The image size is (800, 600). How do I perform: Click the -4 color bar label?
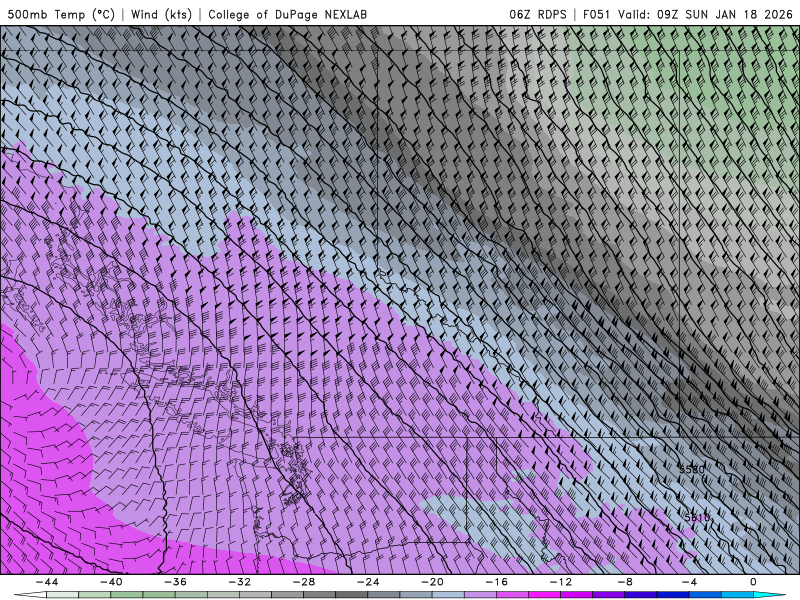[689, 582]
